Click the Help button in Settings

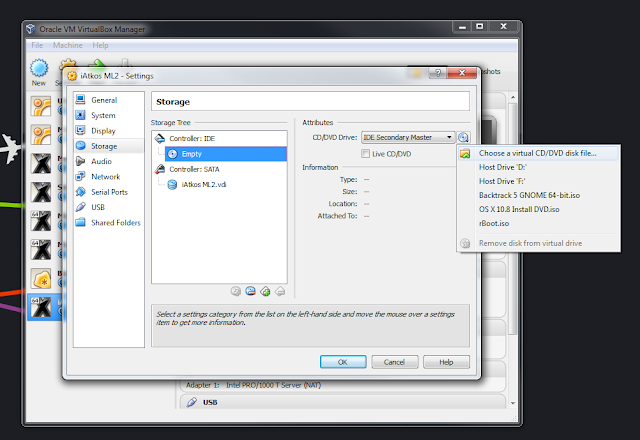coord(446,362)
